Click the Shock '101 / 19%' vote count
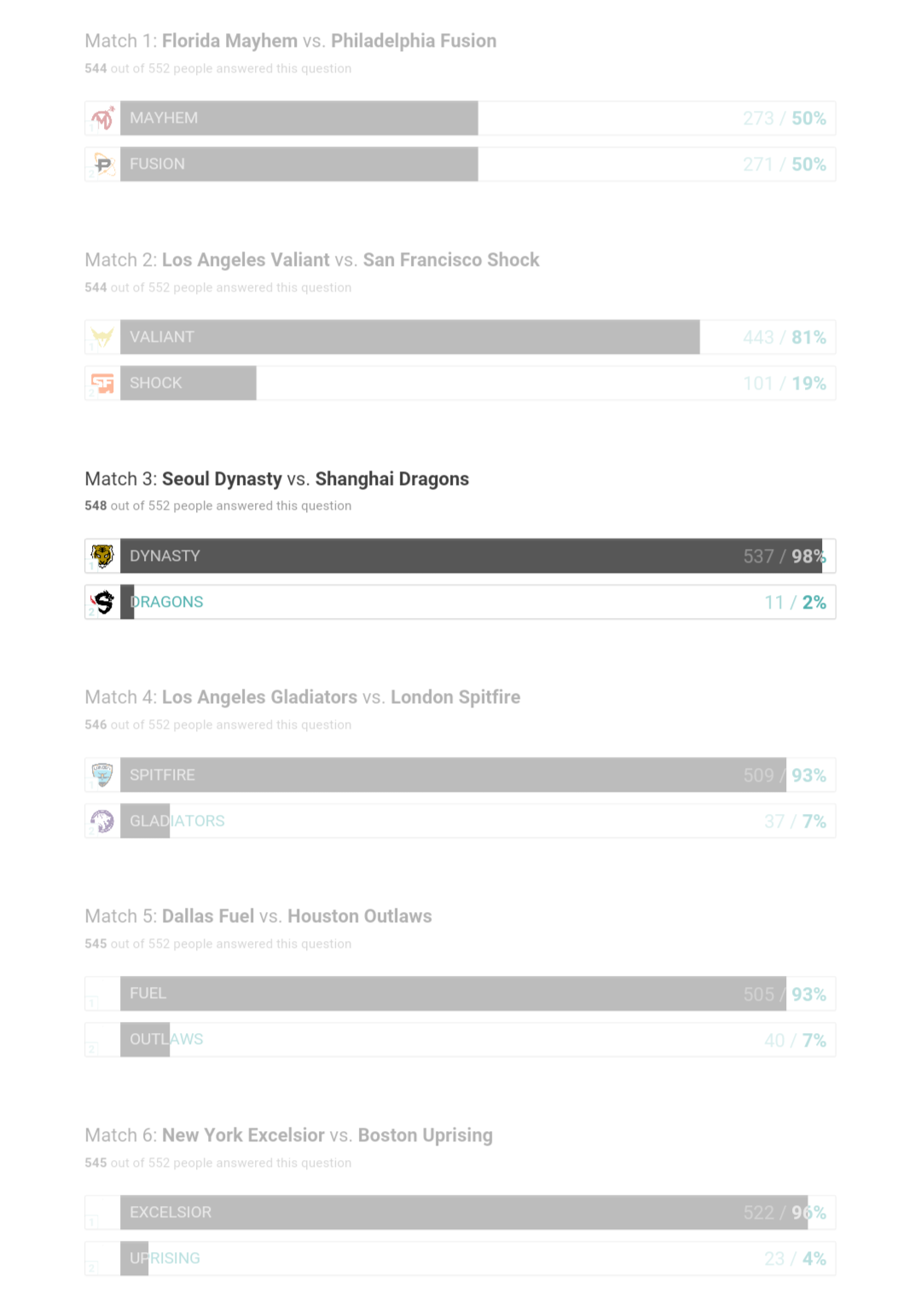 click(784, 384)
